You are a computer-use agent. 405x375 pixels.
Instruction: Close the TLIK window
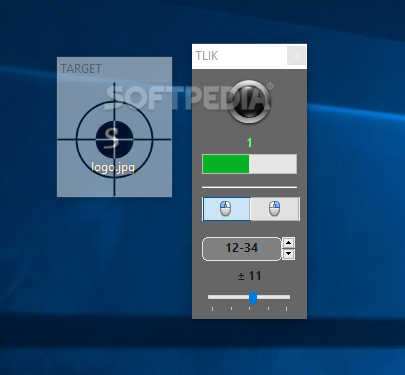tap(296, 56)
